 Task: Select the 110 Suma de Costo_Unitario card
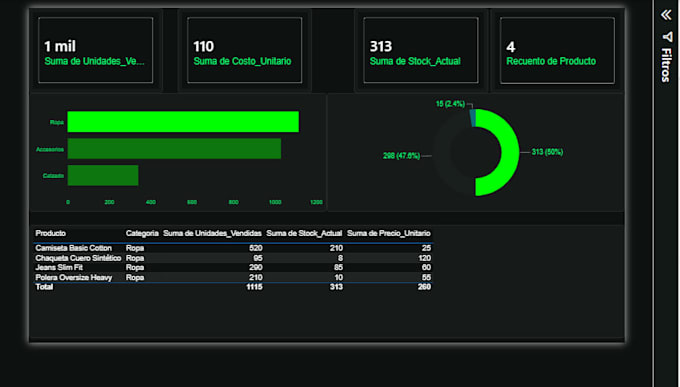245,50
